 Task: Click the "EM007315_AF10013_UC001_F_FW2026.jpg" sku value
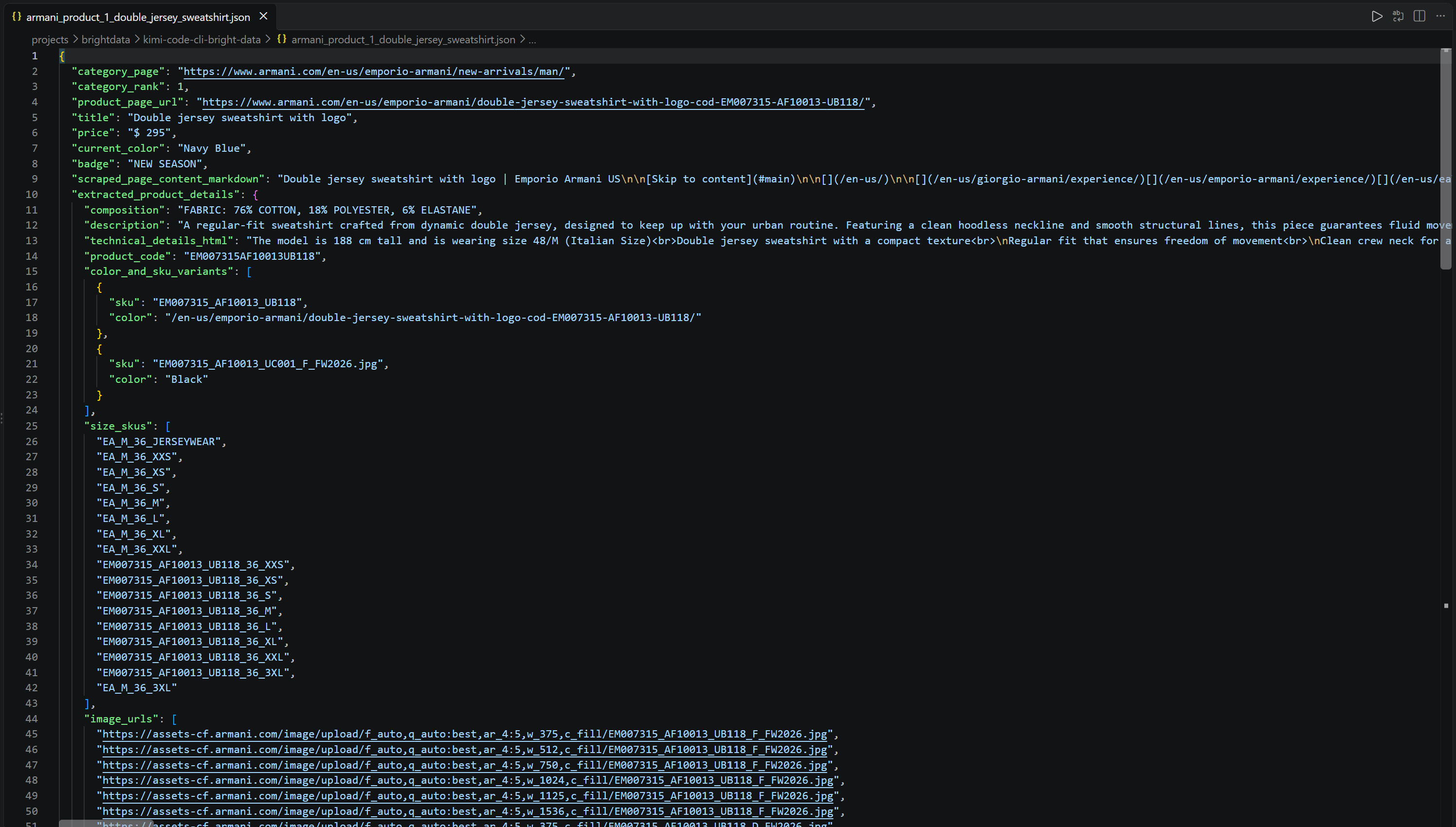point(268,364)
